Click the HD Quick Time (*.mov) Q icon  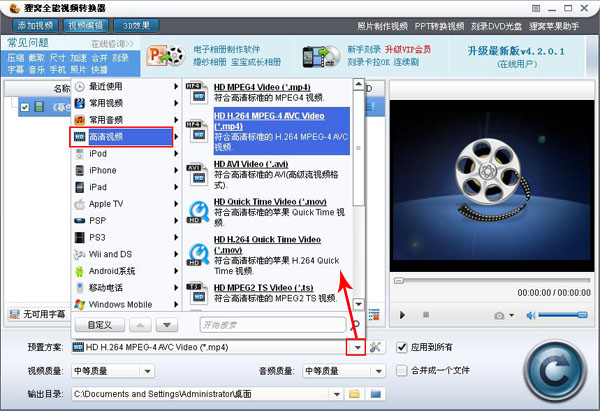pyautogui.click(x=198, y=212)
